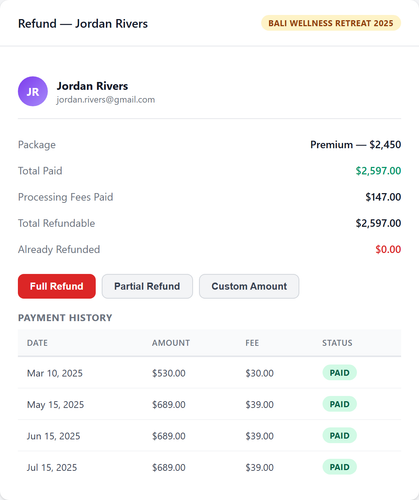Select the Jul 15, 2025 payment date
The width and height of the screenshot is (419, 500).
coord(52,467)
